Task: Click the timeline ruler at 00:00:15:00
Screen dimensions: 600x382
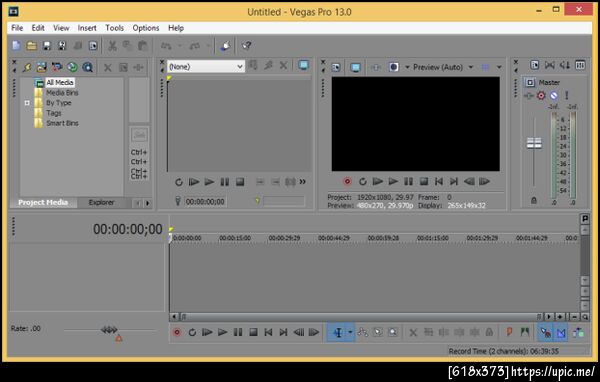Action: (235, 238)
